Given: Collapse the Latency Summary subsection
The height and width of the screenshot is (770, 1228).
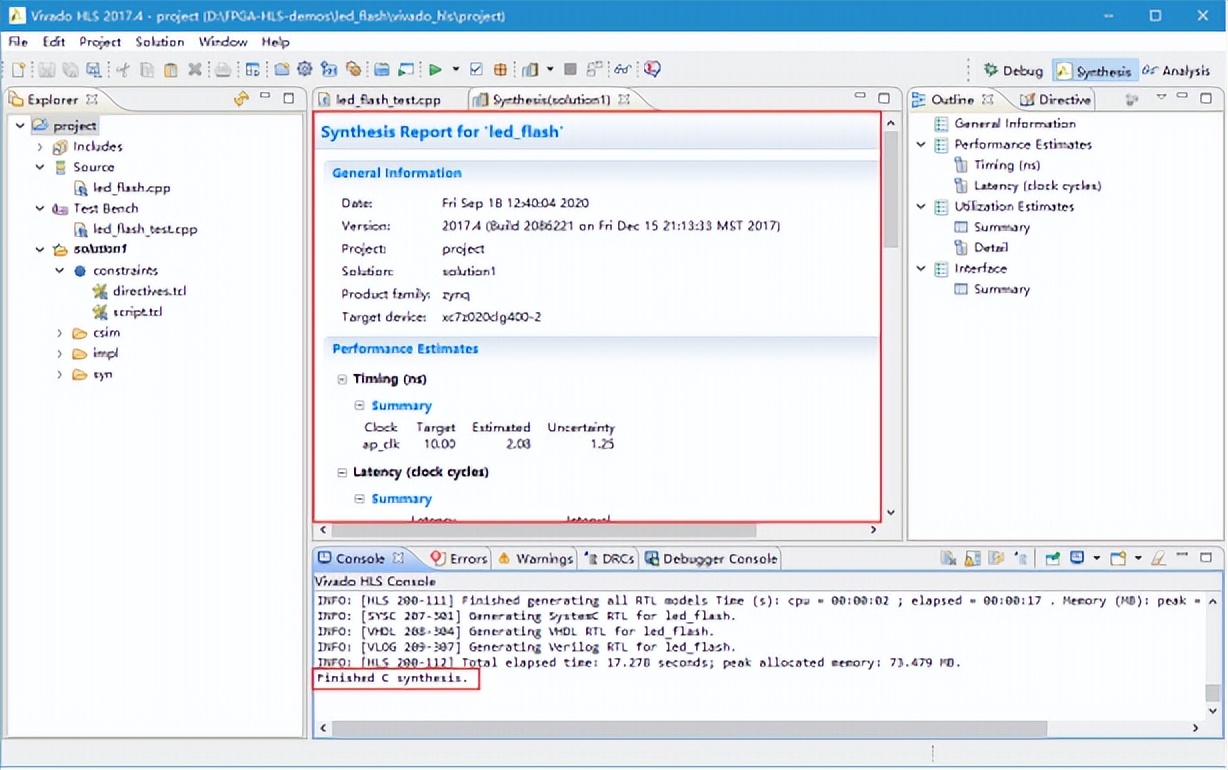Looking at the screenshot, I should pyautogui.click(x=360, y=499).
